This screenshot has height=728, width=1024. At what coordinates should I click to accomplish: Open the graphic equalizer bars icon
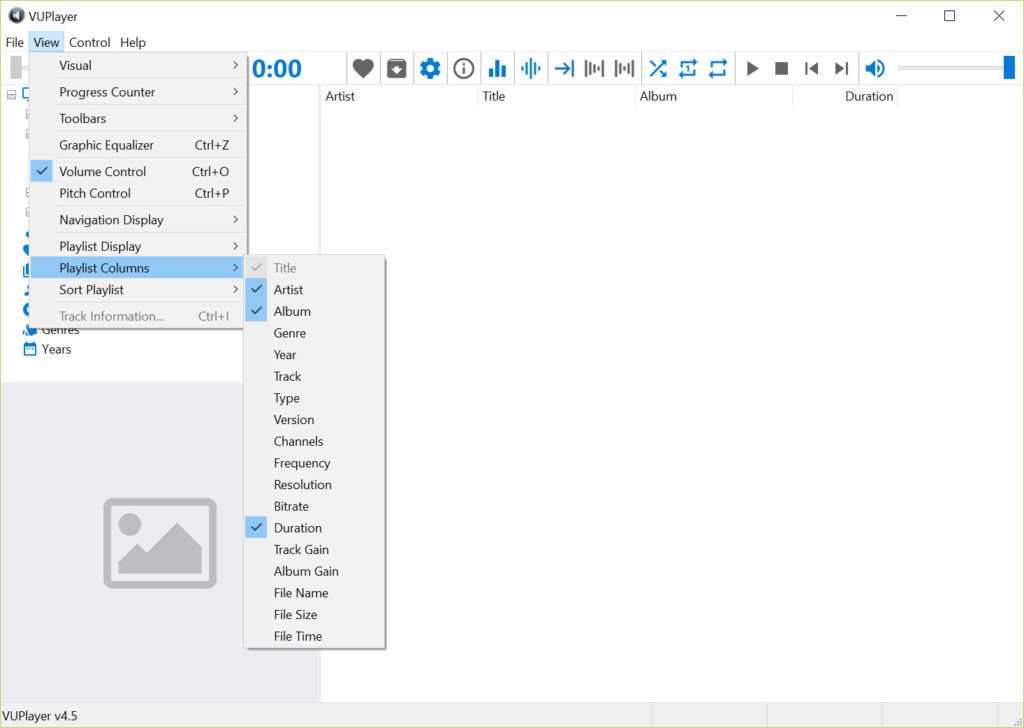pos(497,68)
